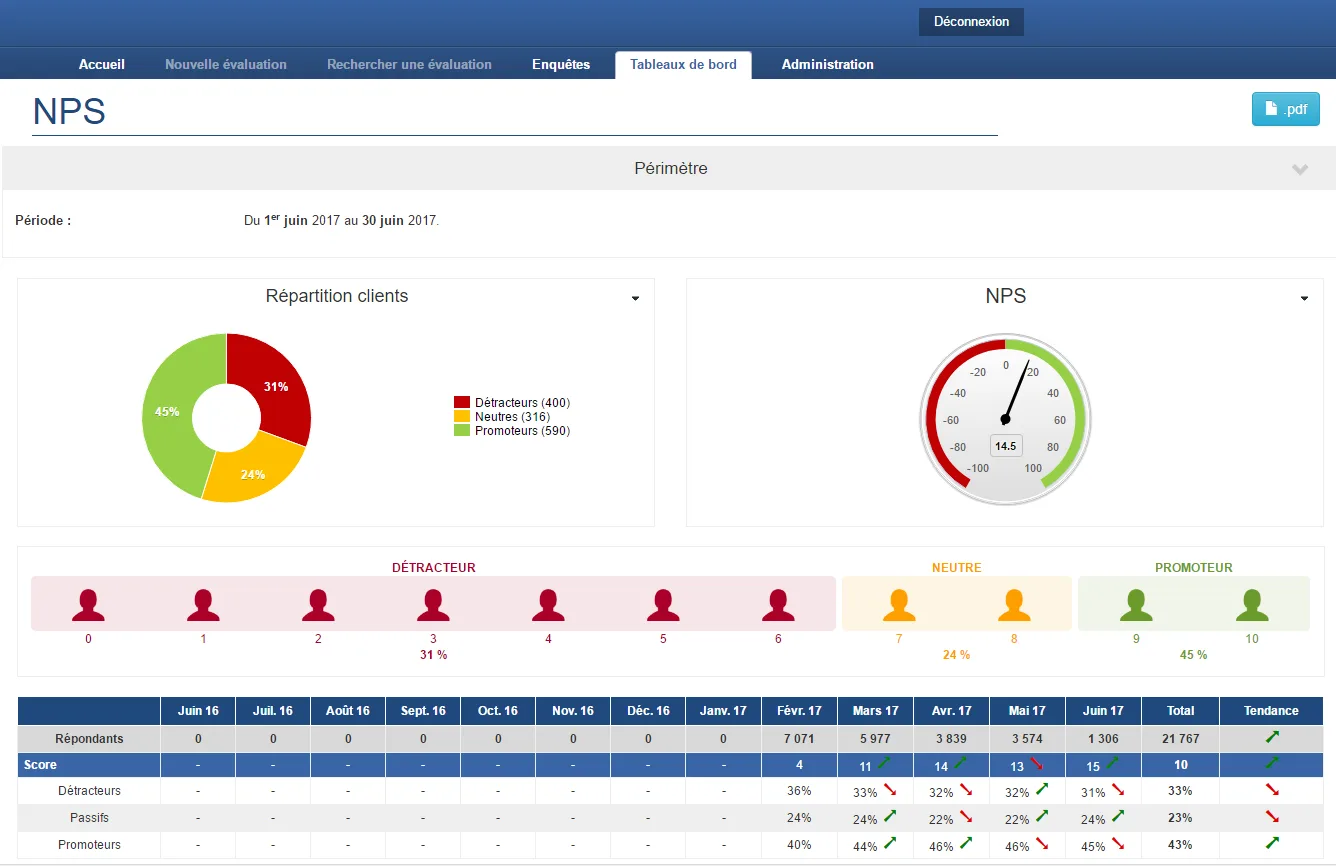Switch to Tableaux de bord tab
This screenshot has height=866, width=1336.
pos(683,64)
